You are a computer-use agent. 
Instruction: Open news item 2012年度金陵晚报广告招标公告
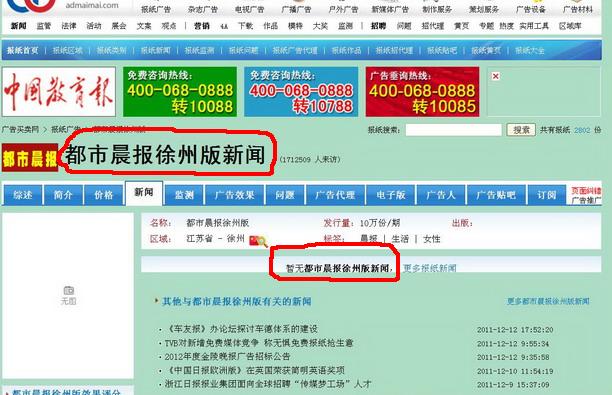(x=228, y=356)
